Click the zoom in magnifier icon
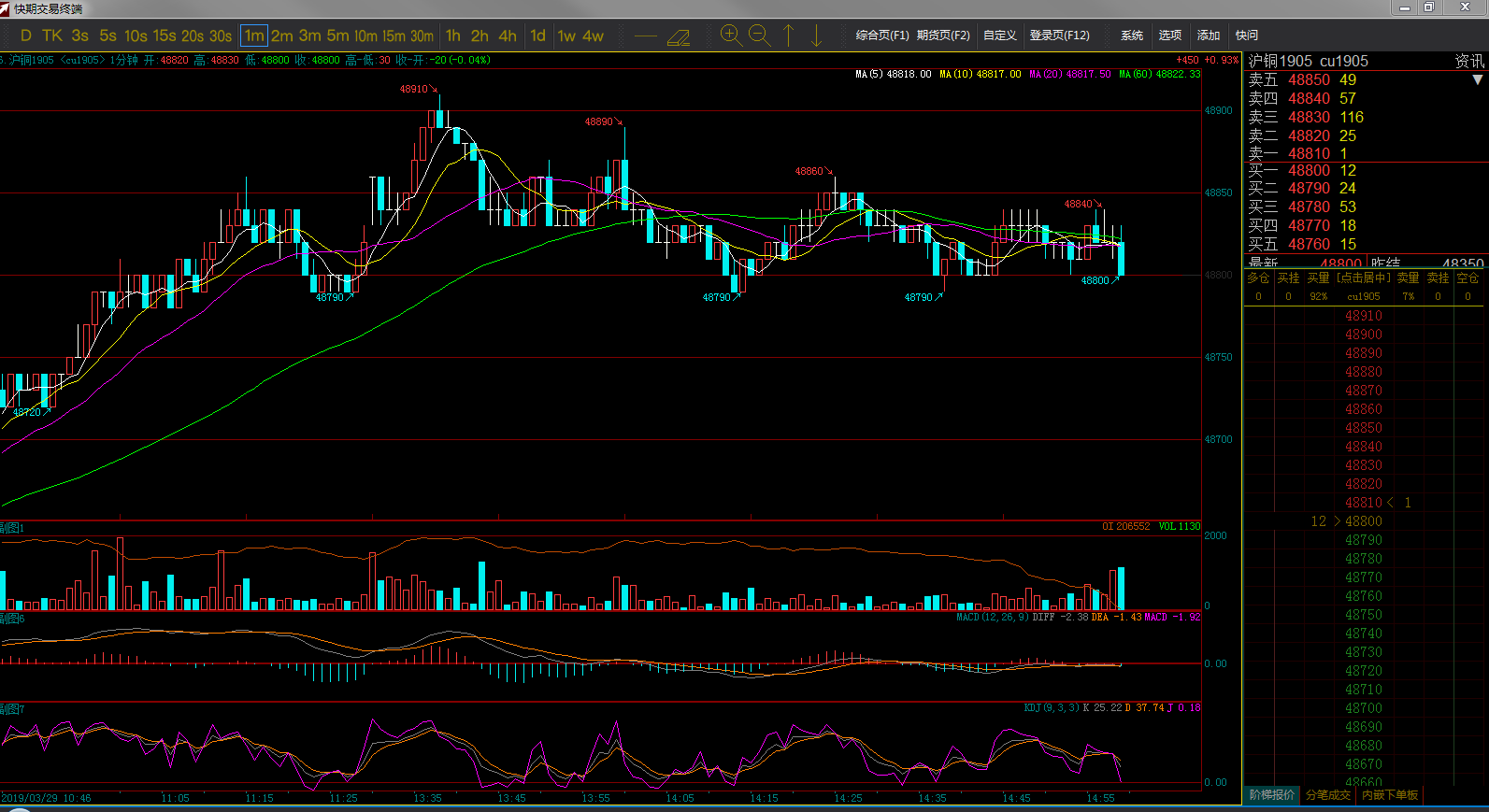 coord(731,36)
